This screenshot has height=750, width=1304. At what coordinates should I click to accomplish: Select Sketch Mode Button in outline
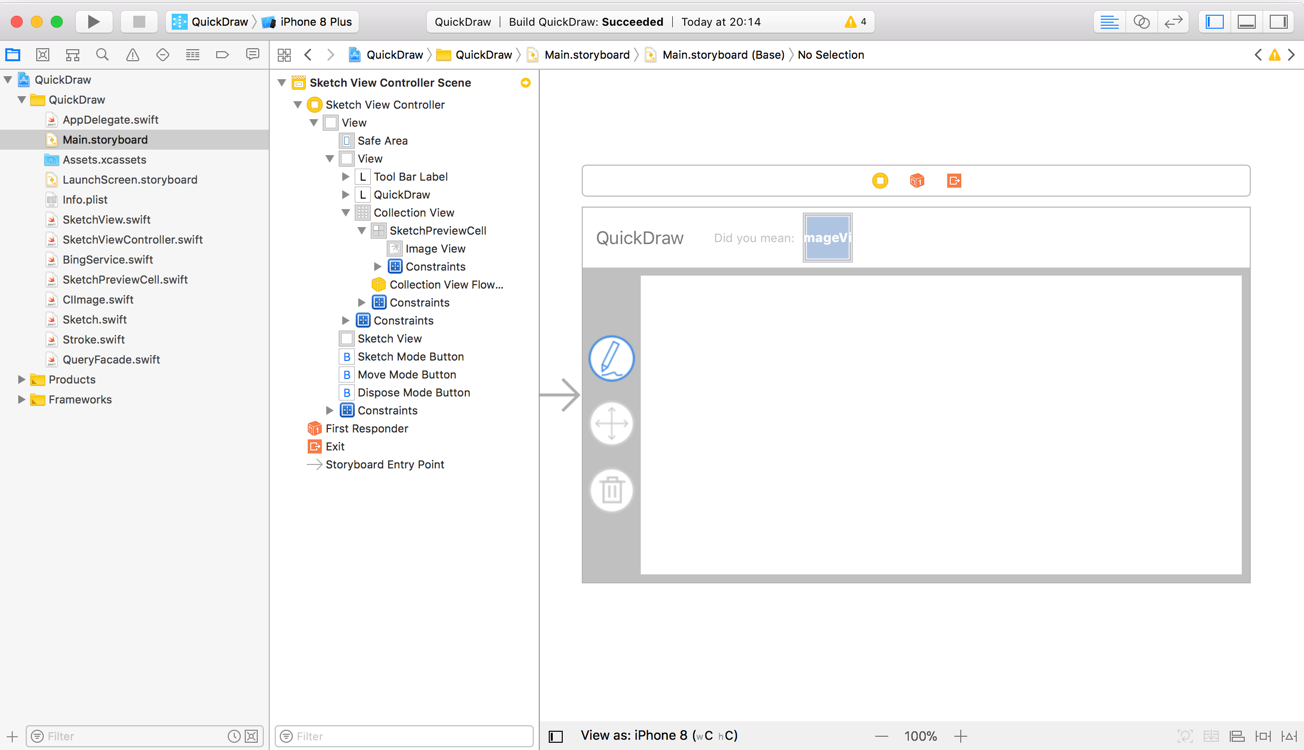click(x=410, y=357)
